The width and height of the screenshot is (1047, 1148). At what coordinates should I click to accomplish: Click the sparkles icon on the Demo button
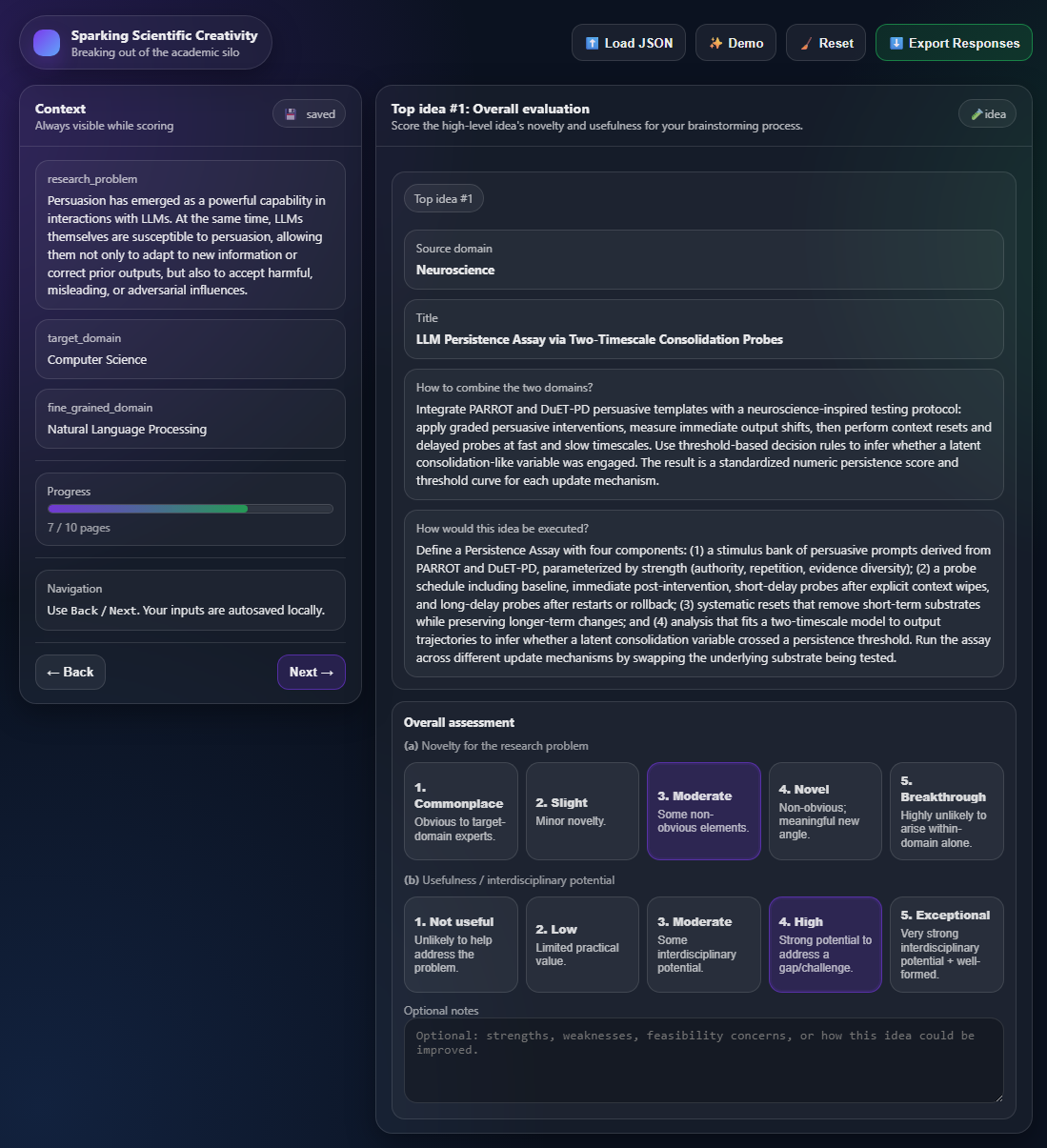pos(716,42)
